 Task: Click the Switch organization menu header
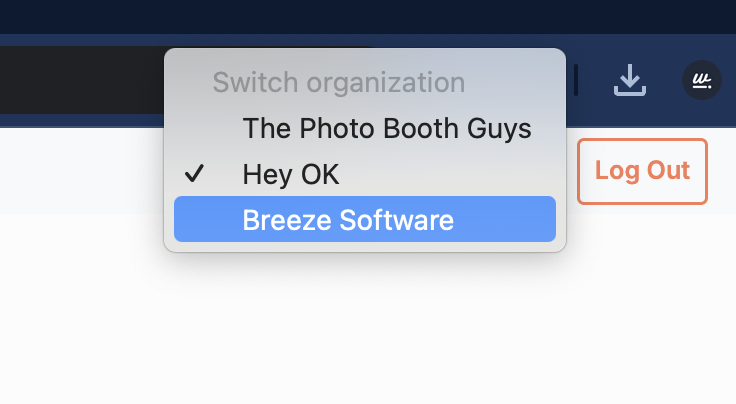point(338,82)
